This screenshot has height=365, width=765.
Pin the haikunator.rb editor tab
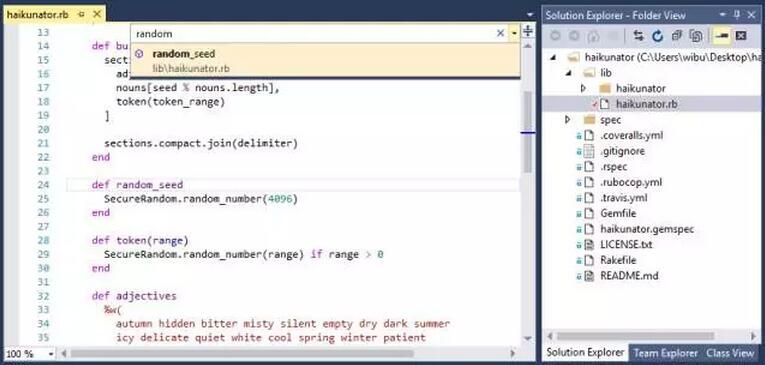click(x=81, y=14)
